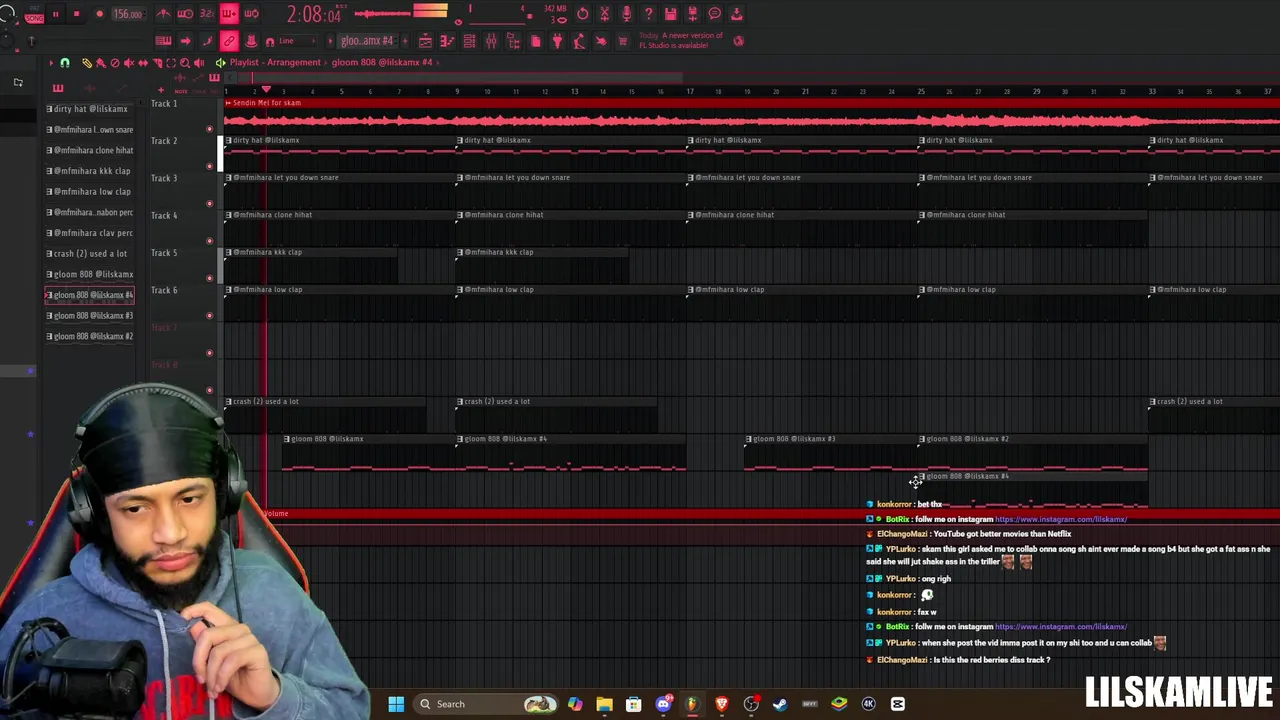
Task: Open the Playlist window icon
Action: (425, 41)
